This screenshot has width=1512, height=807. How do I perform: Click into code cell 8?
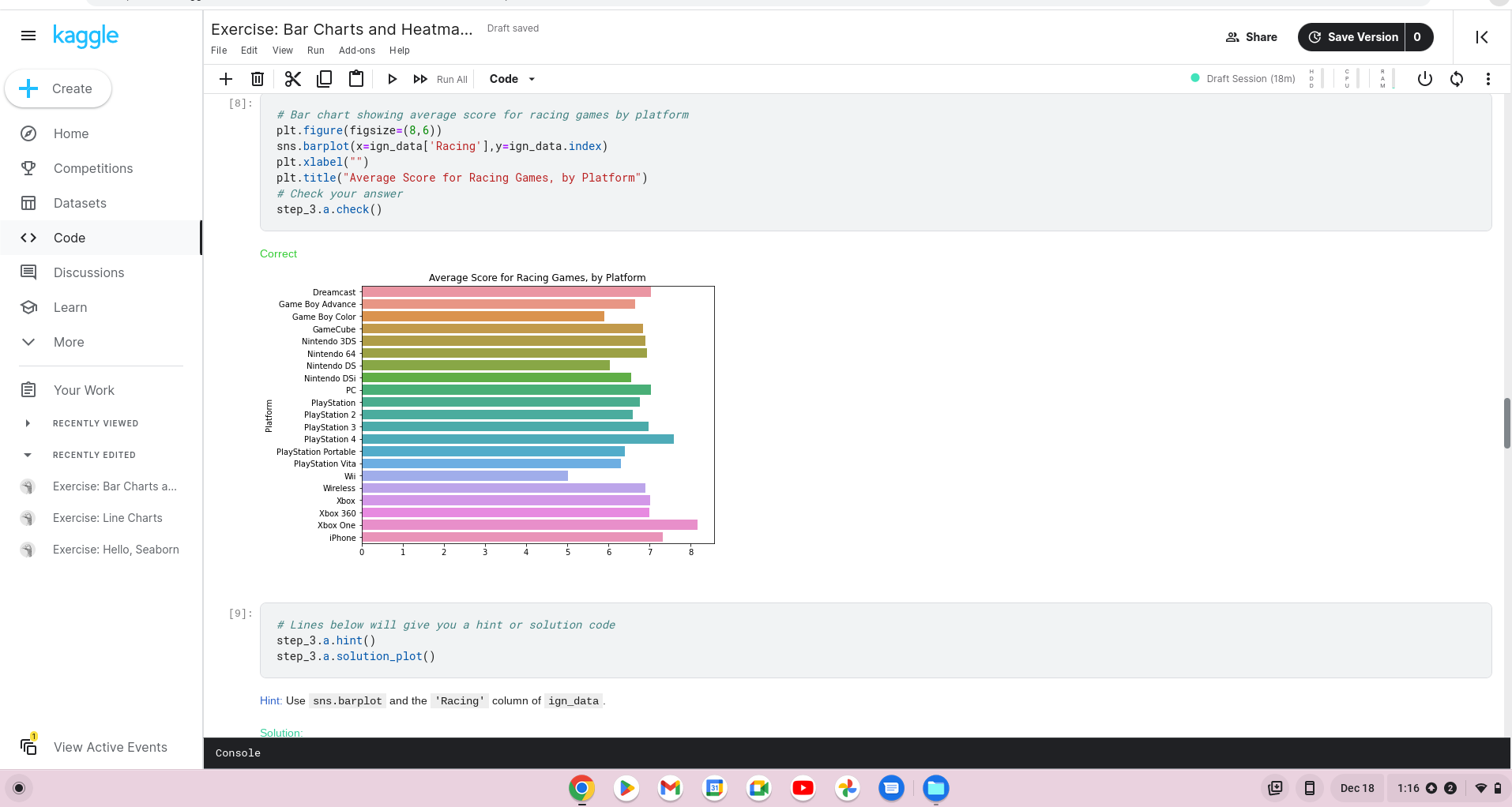(875, 163)
